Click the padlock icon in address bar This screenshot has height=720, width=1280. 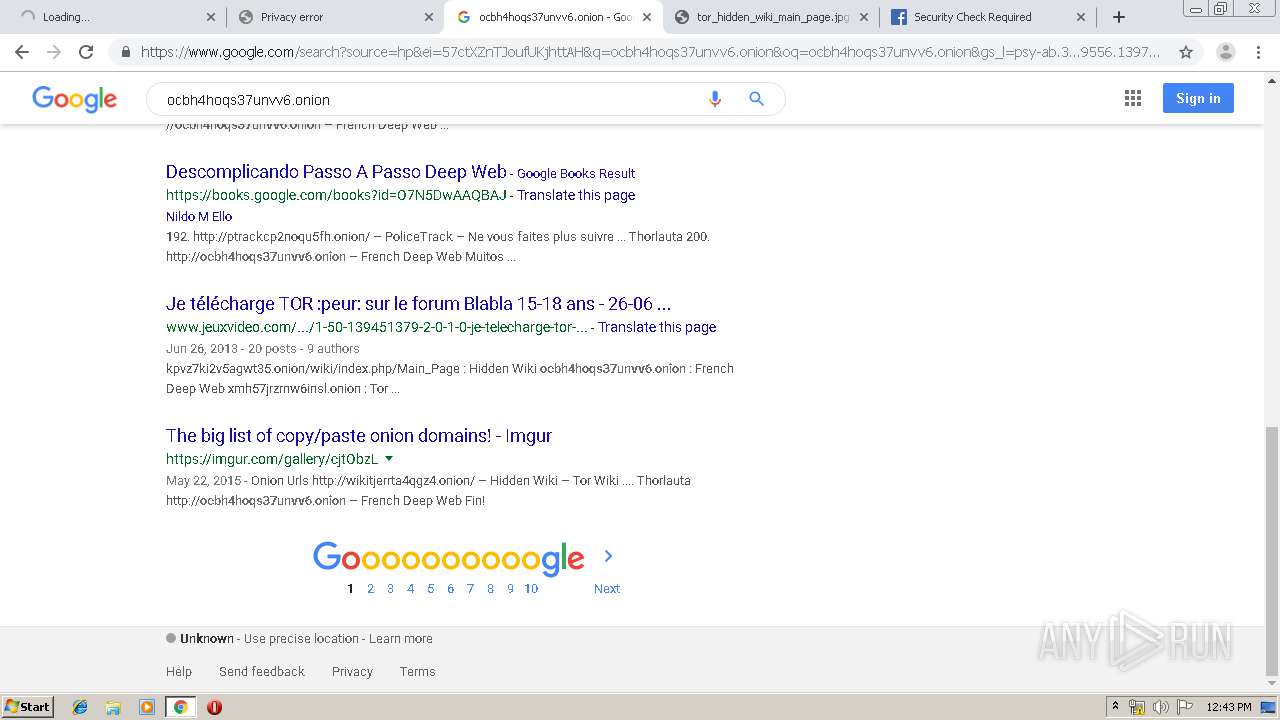point(125,52)
